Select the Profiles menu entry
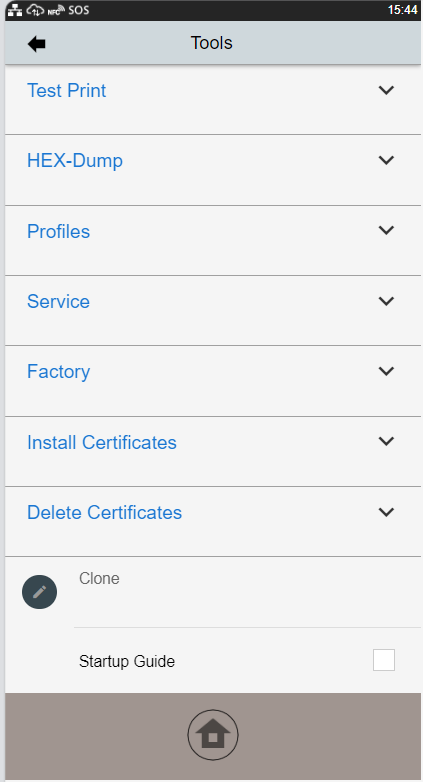This screenshot has height=782, width=423. [58, 231]
